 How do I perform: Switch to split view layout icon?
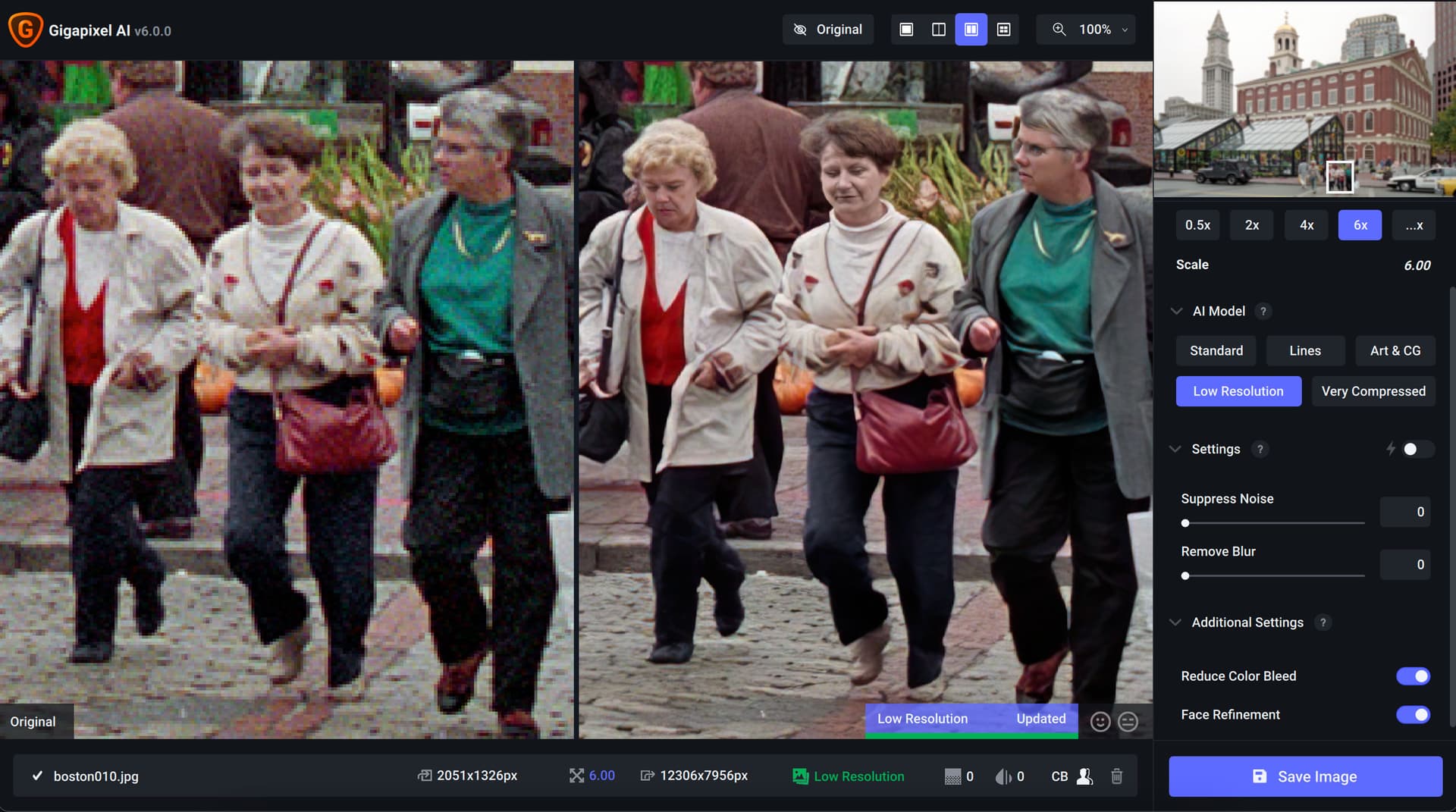click(938, 30)
